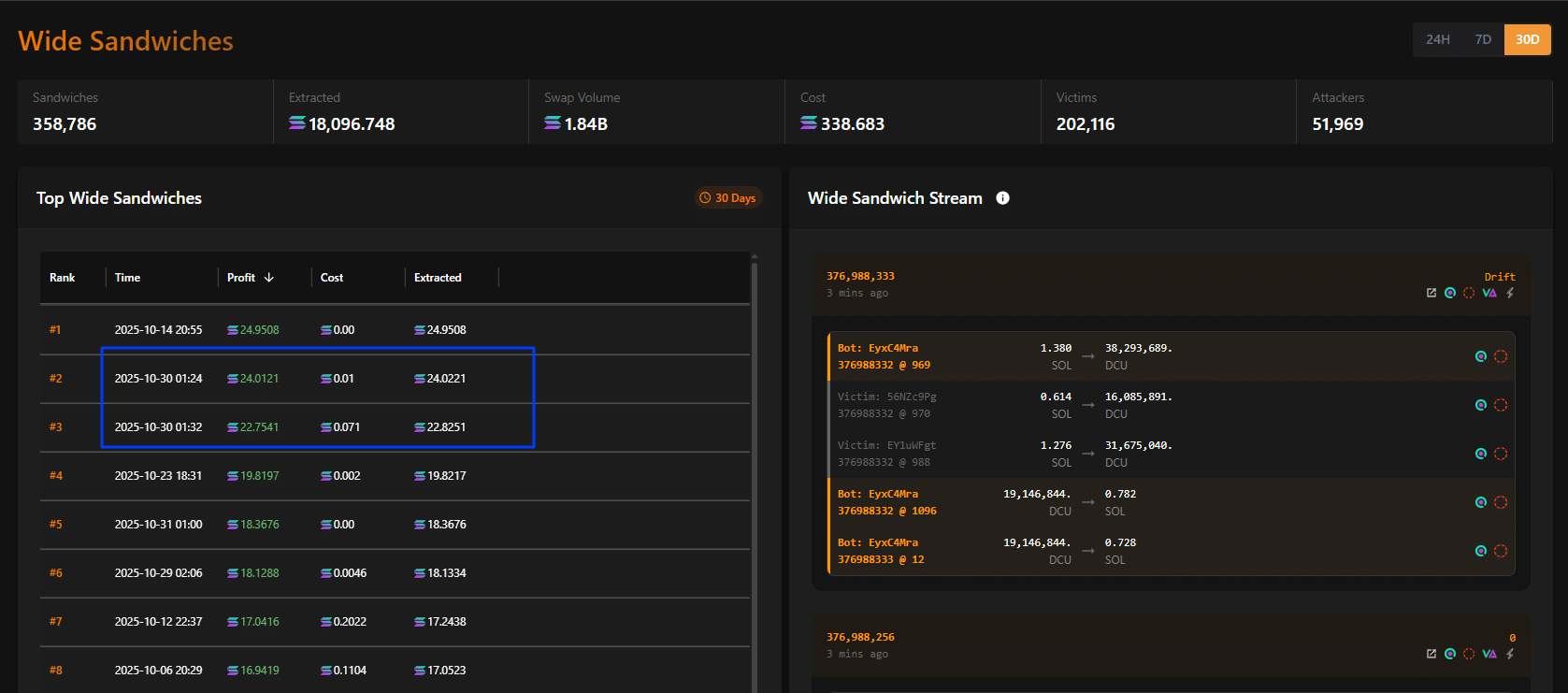The width and height of the screenshot is (1568, 693).
Task: Switch time range to 24H
Action: pyautogui.click(x=1437, y=39)
